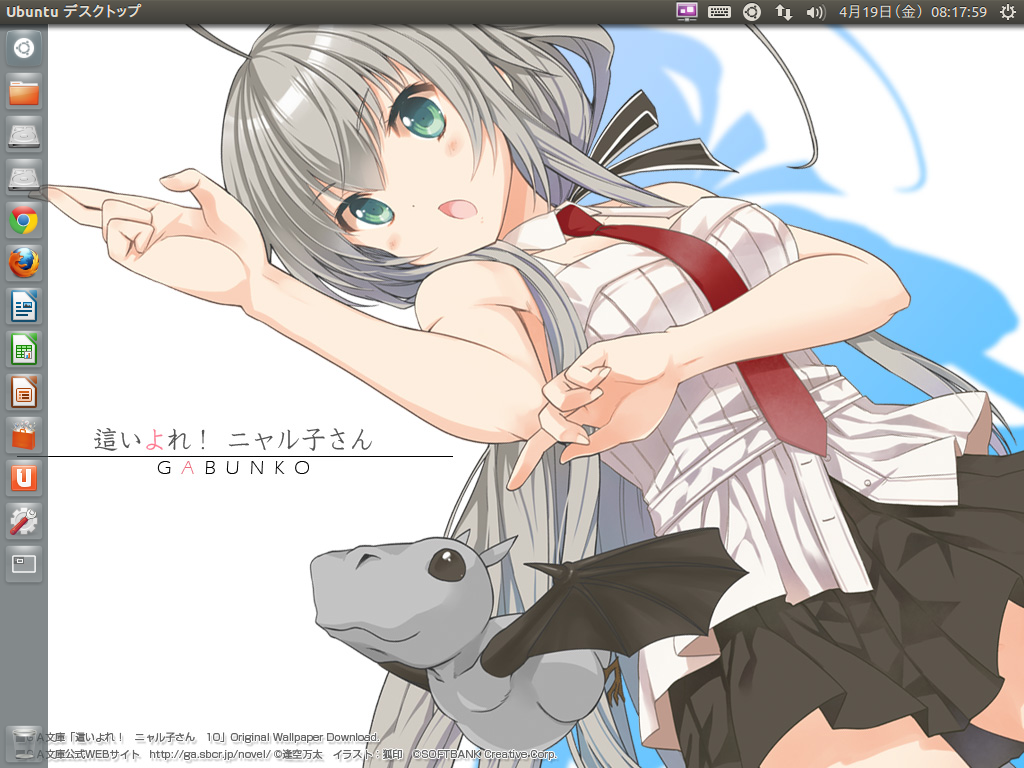Image resolution: width=1024 pixels, height=768 pixels.
Task: Open LibreOffice Writer
Action: coord(24,307)
